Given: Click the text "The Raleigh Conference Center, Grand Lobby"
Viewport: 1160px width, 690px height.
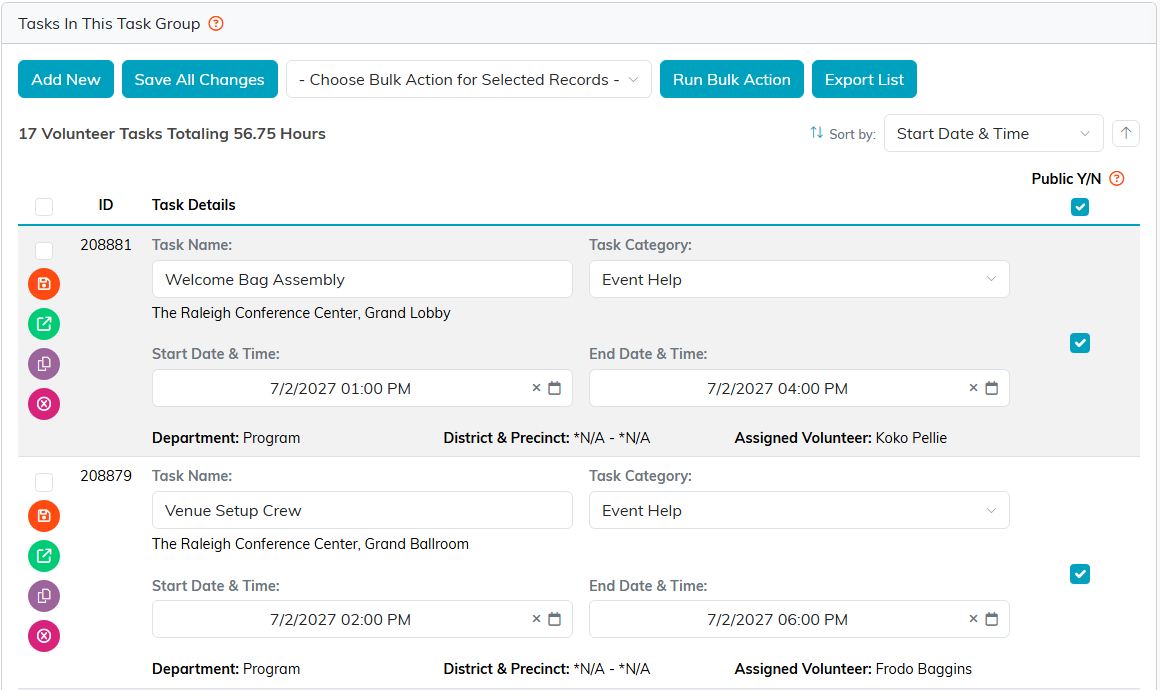Looking at the screenshot, I should [x=301, y=313].
